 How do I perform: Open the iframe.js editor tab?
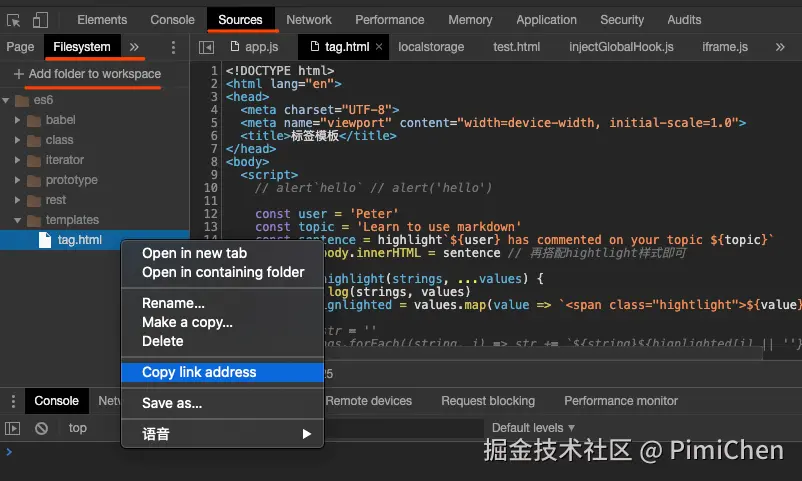point(725,47)
